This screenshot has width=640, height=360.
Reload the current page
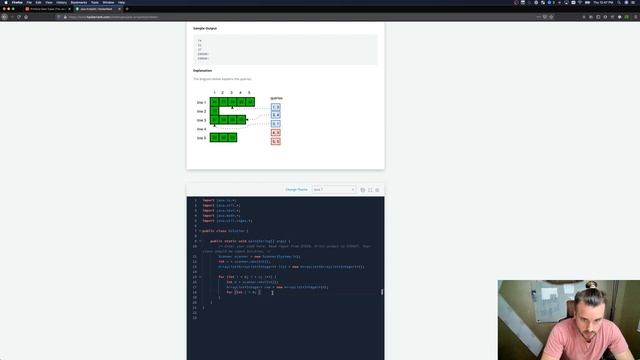coord(19,17)
